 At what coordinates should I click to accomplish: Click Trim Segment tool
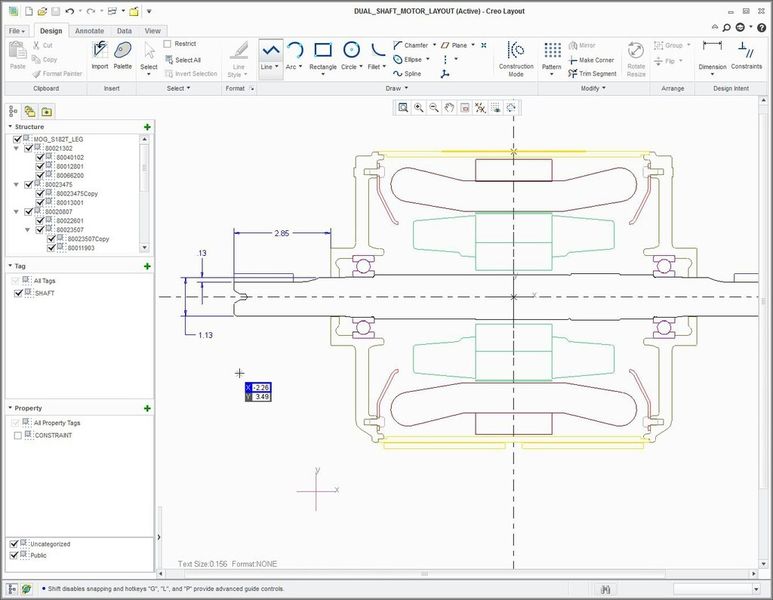click(592, 73)
